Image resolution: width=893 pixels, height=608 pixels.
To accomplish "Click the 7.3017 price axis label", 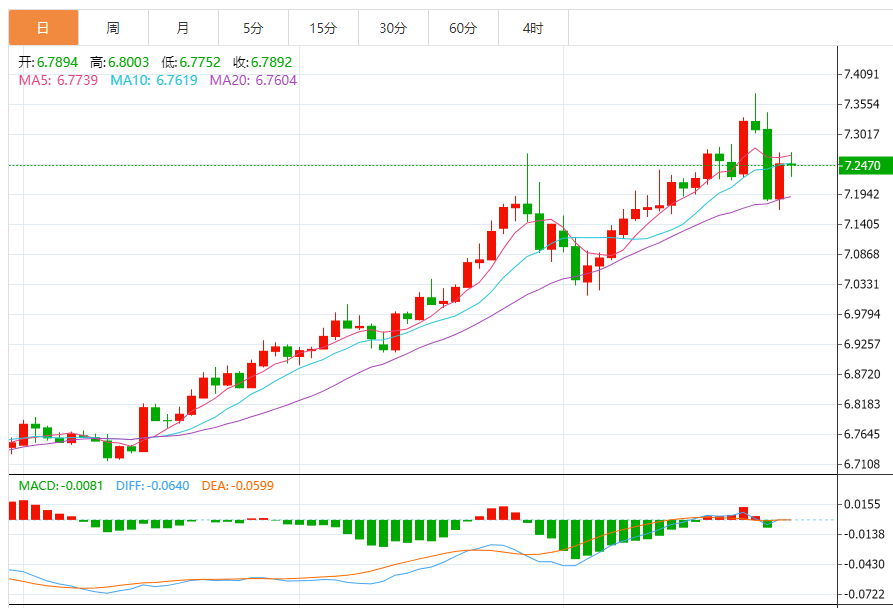I will 862,134.
